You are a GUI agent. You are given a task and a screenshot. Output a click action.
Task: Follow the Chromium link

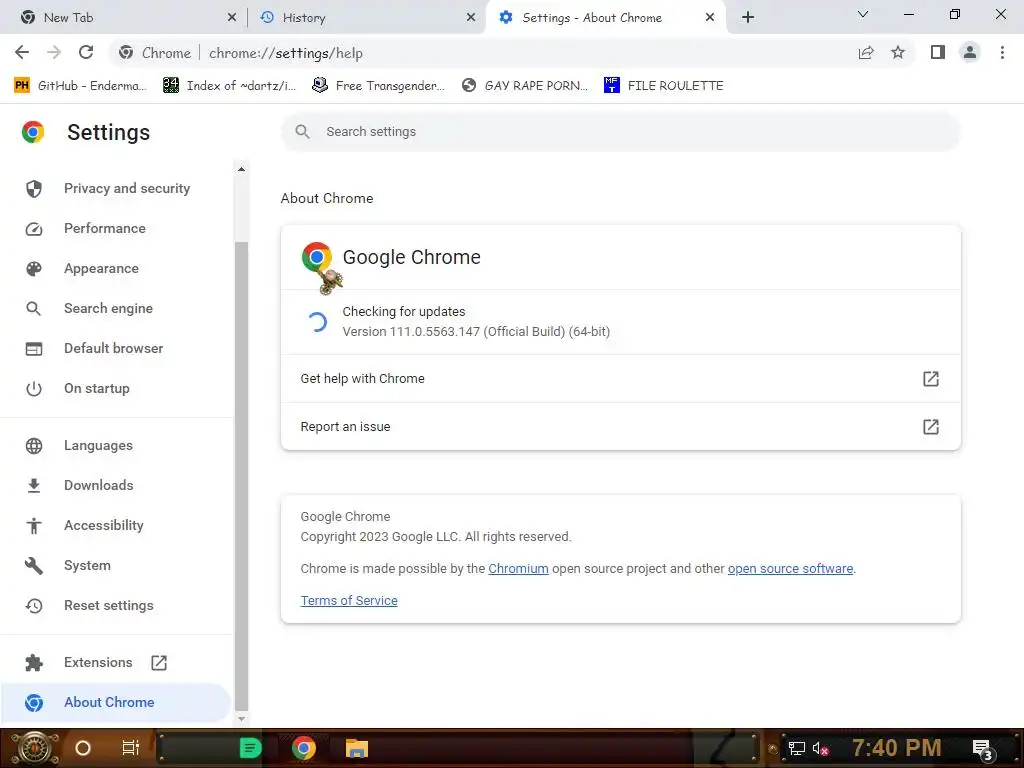tap(518, 569)
